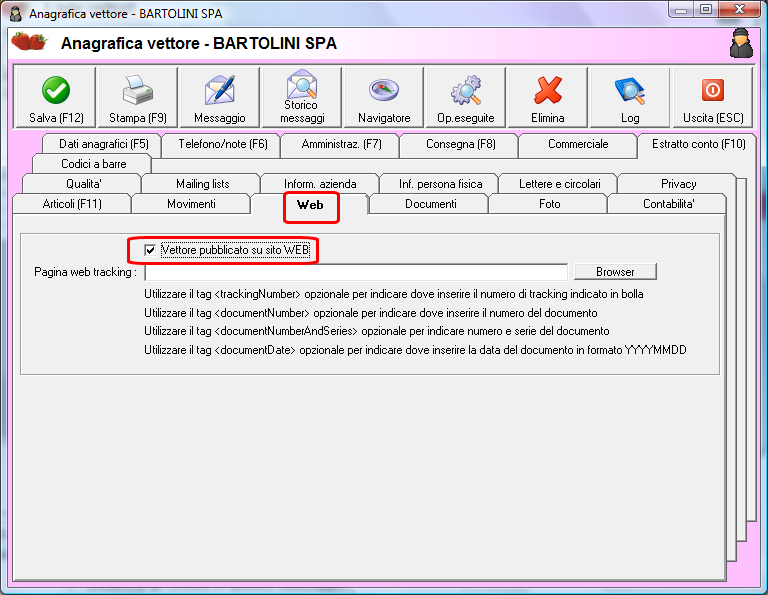The image size is (768, 595).
Task: Click the trackingNumber tag hint text
Action: (393, 294)
